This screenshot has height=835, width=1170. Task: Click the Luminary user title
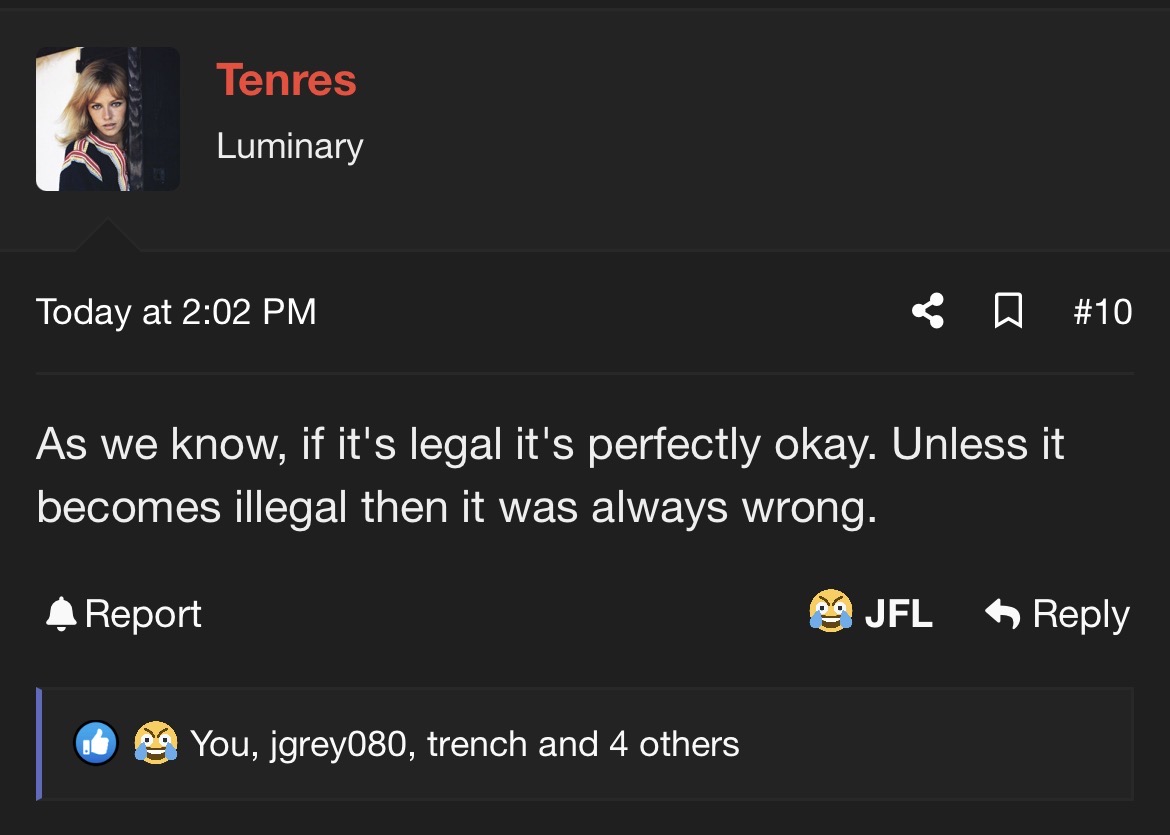[x=290, y=146]
